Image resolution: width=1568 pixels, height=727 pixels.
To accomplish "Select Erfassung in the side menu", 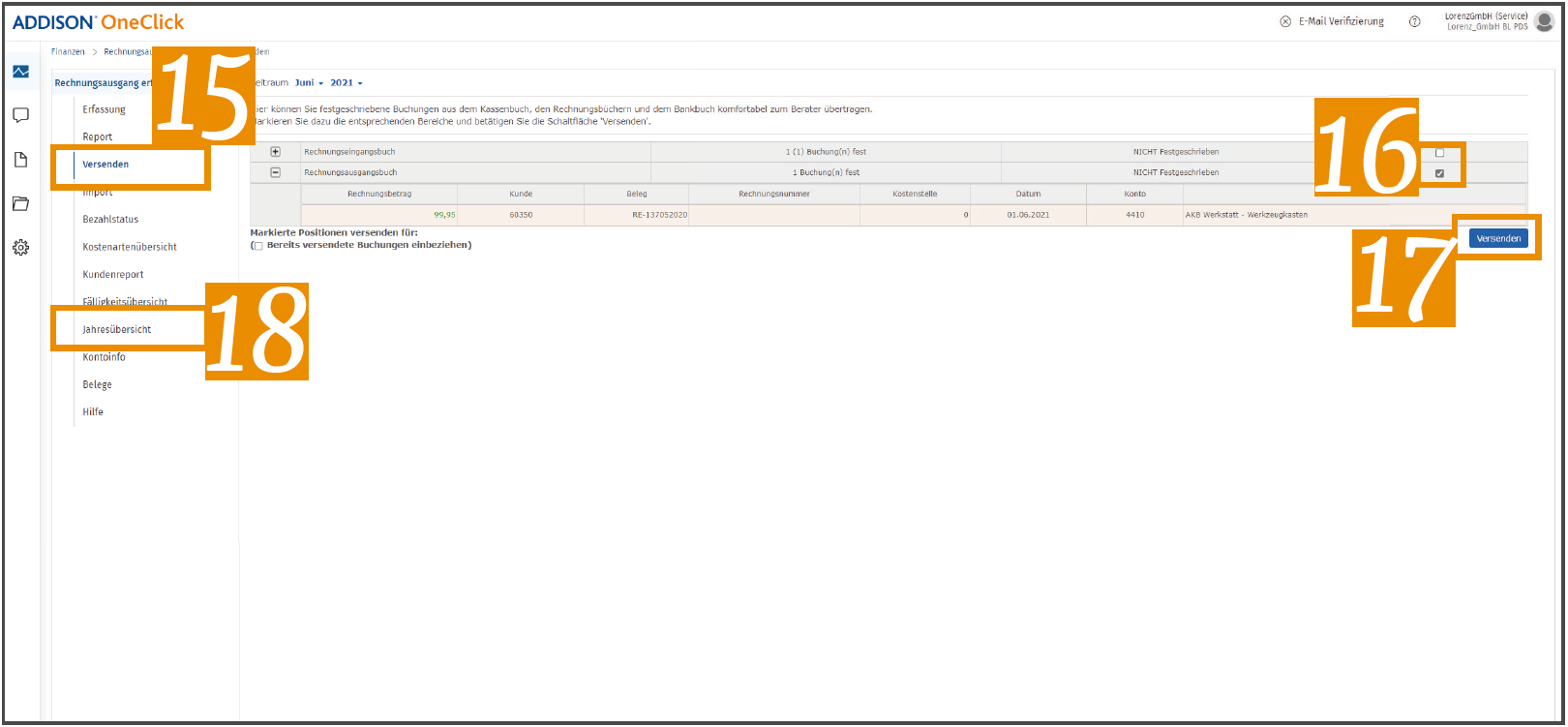I will click(x=105, y=109).
